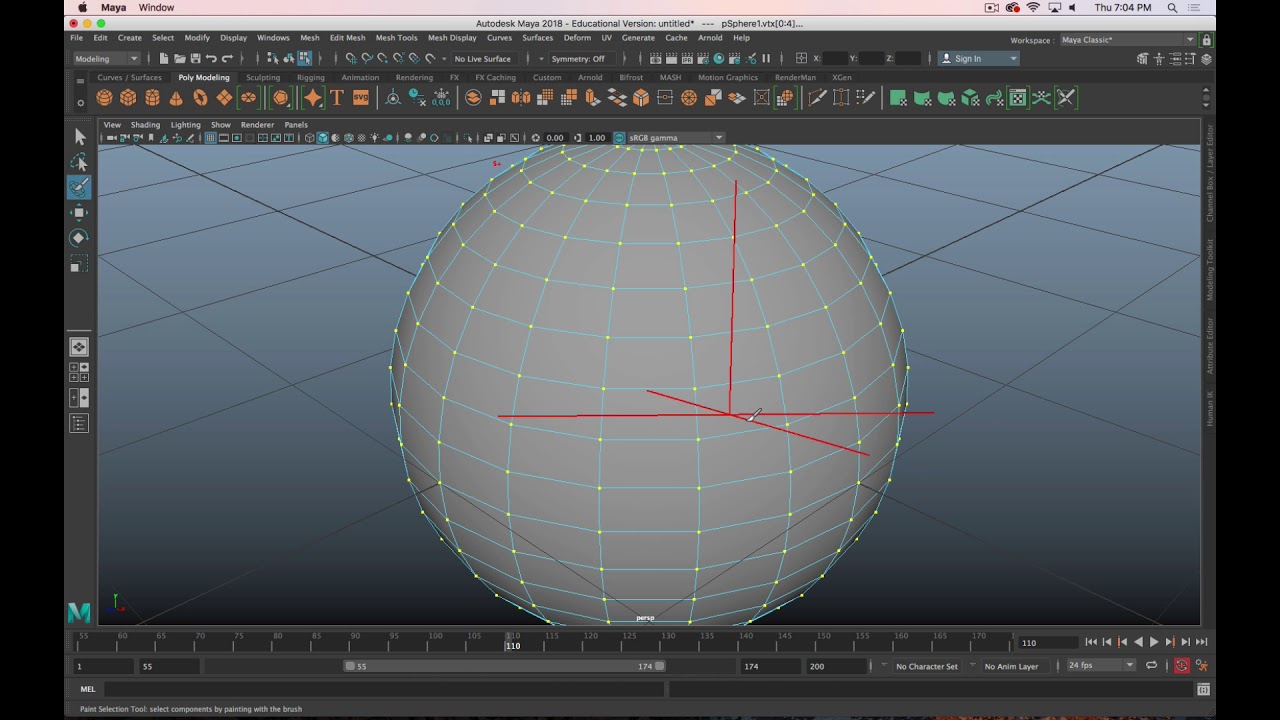Select the arrow Select tool in the toolbox
The height and width of the screenshot is (720, 1280).
79,136
